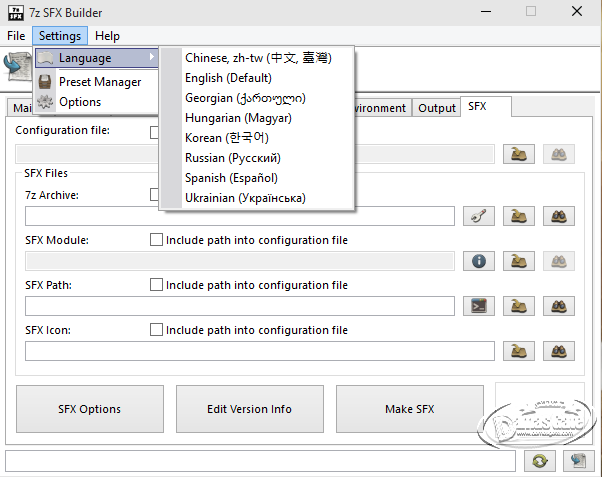Expand the Language submenu entry
This screenshot has width=602, height=477.
tap(97, 58)
